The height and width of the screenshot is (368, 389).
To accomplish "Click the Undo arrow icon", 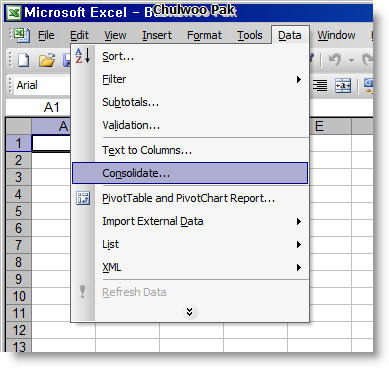I will pyautogui.click(x=335, y=60).
